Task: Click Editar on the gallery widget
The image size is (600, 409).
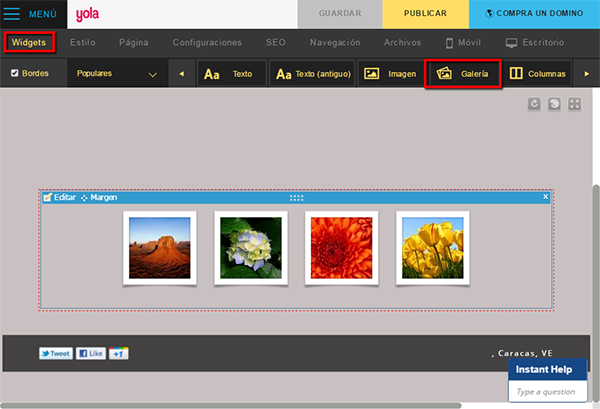Action: (x=59, y=197)
